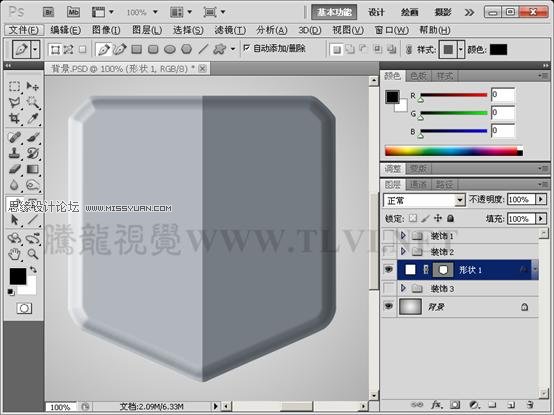This screenshot has width=554, height=415.
Task: Select the Move tool
Action: pos(33,86)
